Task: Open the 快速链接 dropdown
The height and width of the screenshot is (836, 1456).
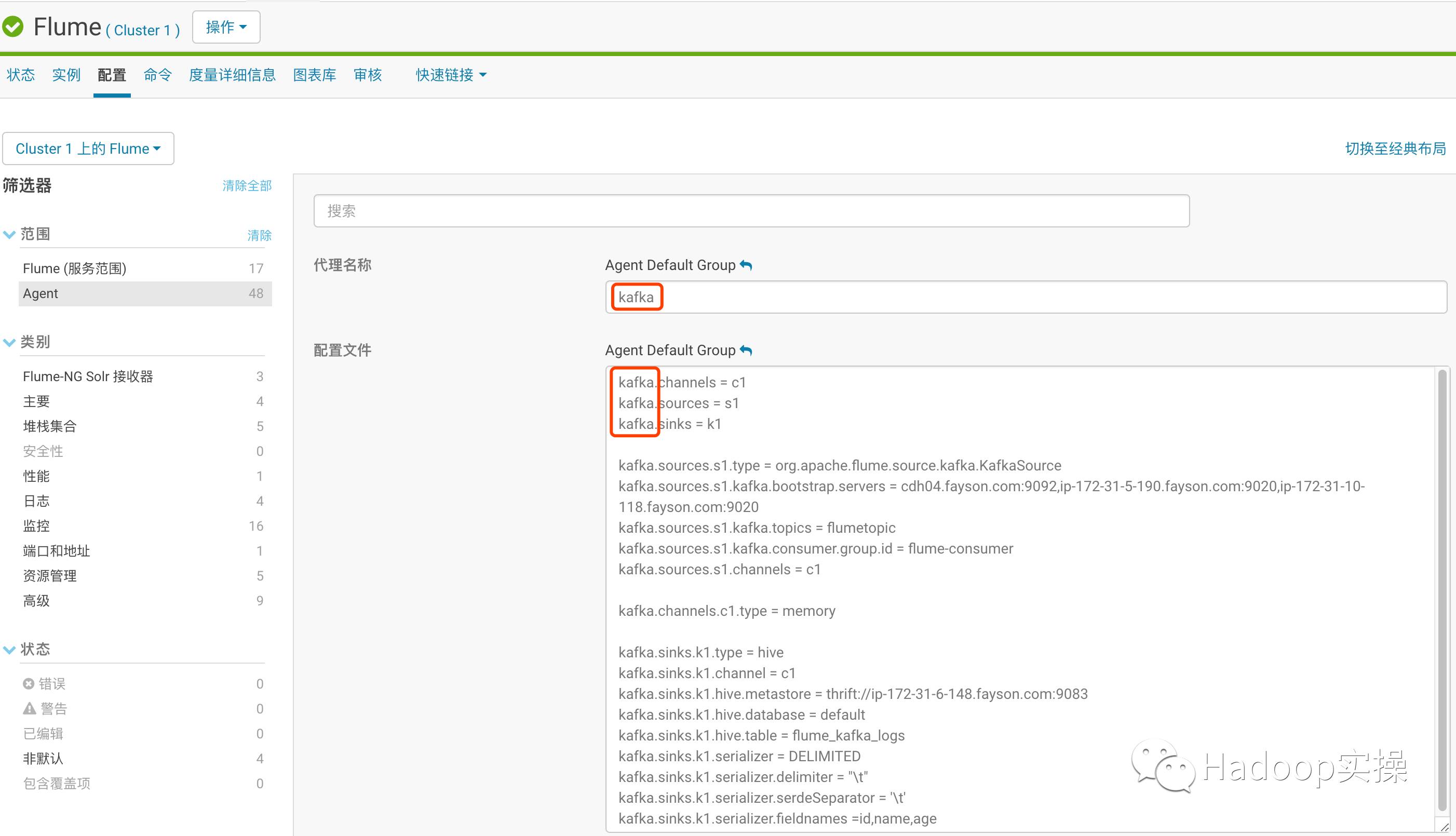Action: coord(451,75)
